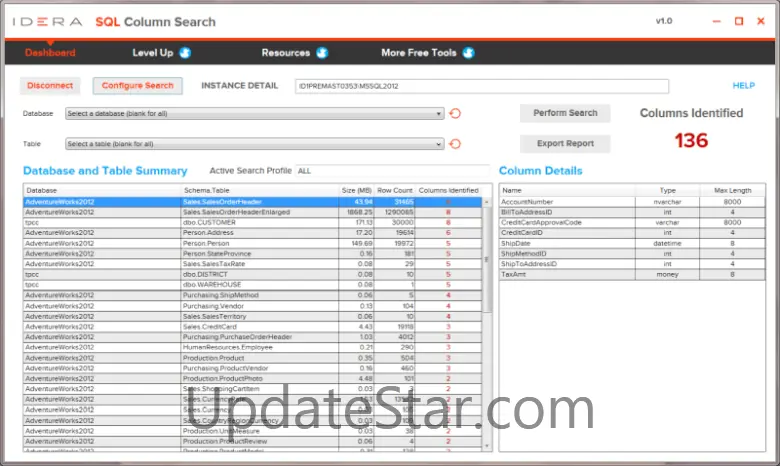Select the Sales.SalesOrderHeaderEnlarged row

point(253,212)
